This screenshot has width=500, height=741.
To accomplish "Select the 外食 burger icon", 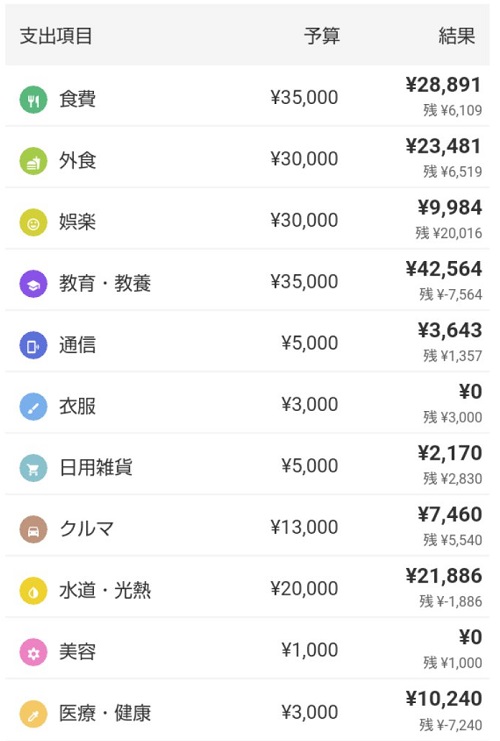I will click(x=33, y=161).
